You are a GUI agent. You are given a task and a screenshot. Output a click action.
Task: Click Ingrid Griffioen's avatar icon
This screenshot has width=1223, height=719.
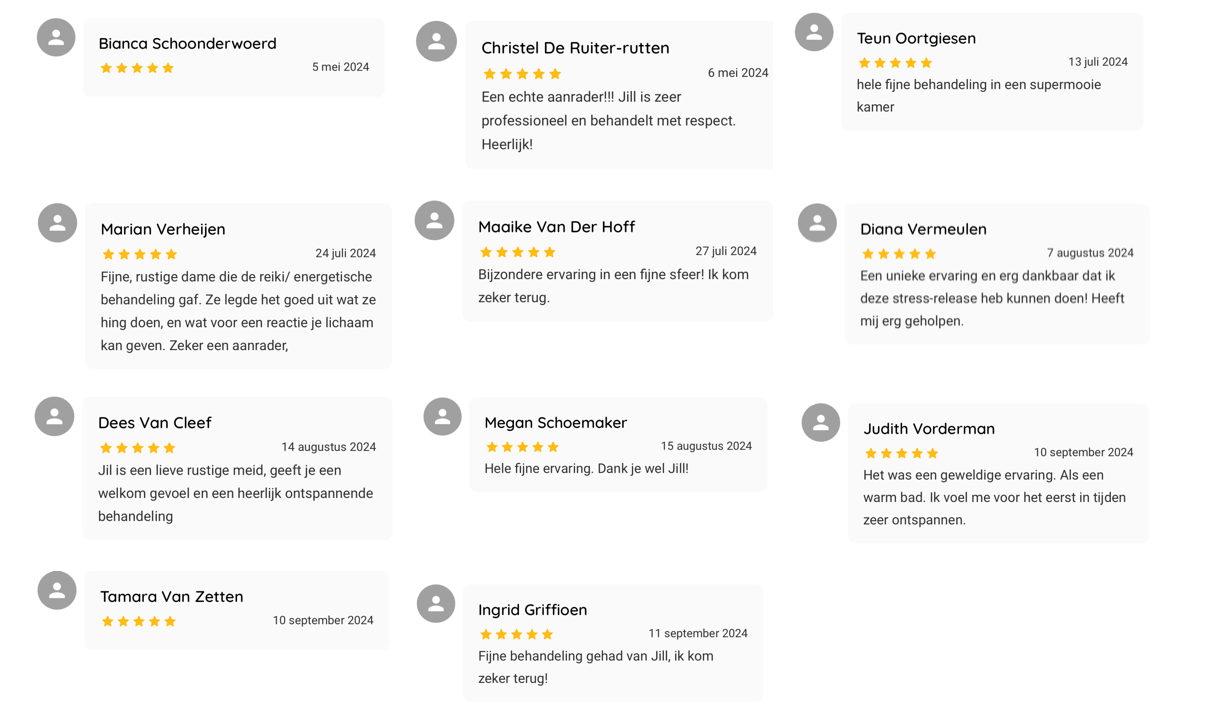(436, 604)
